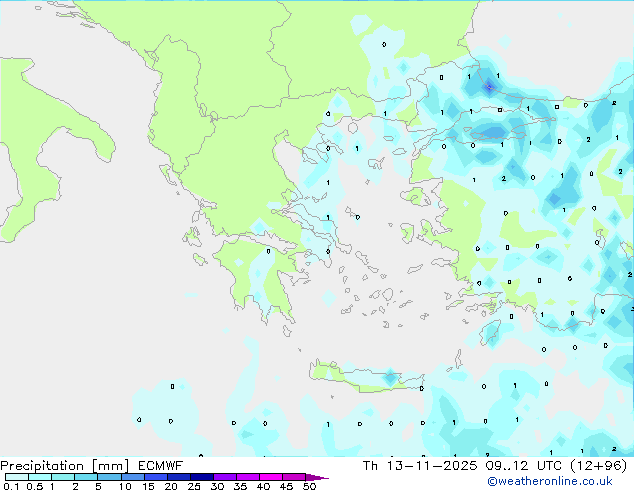Pick the legend swatch between 40 and 45
634x490 pixels.
(271, 477)
